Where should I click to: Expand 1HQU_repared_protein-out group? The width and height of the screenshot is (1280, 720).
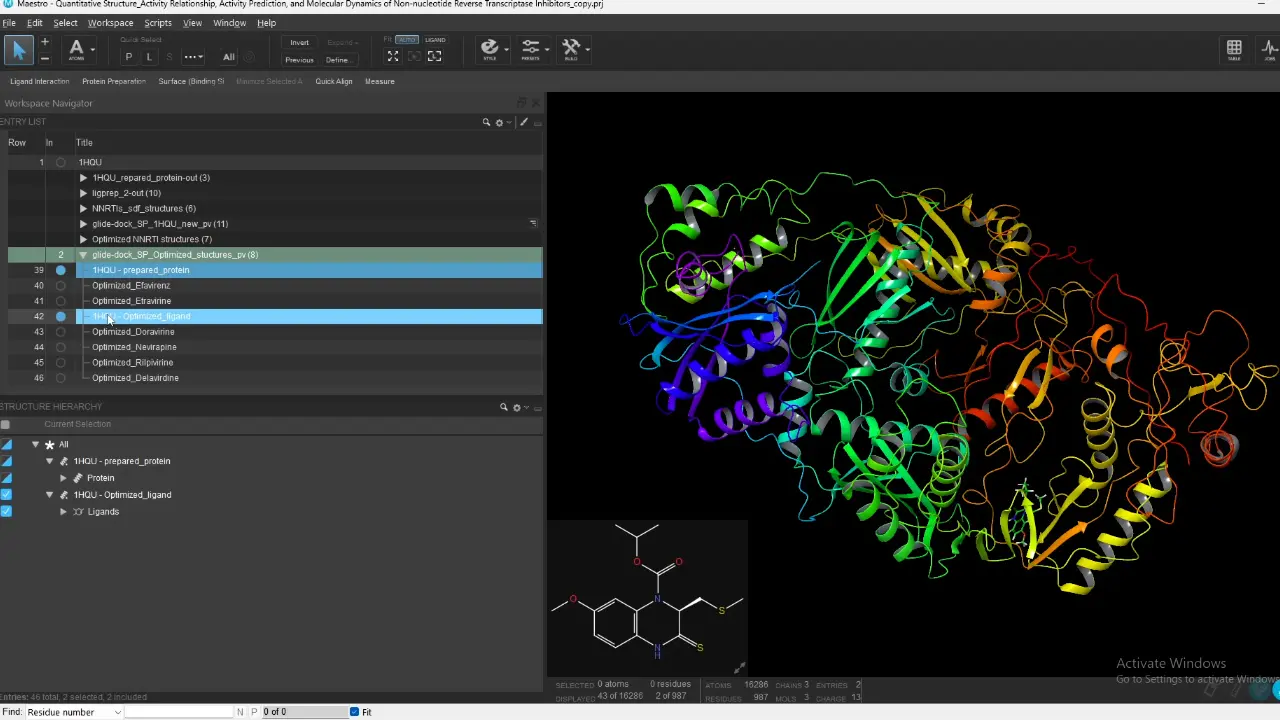click(x=84, y=178)
